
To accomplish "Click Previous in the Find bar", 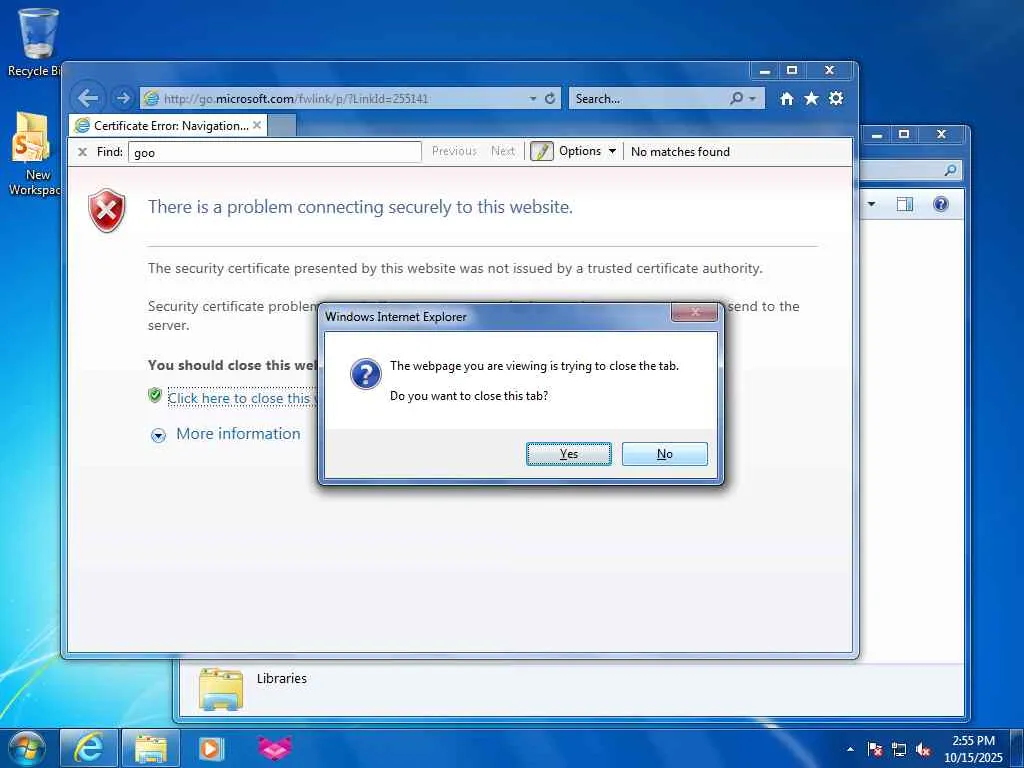I will click(454, 152).
